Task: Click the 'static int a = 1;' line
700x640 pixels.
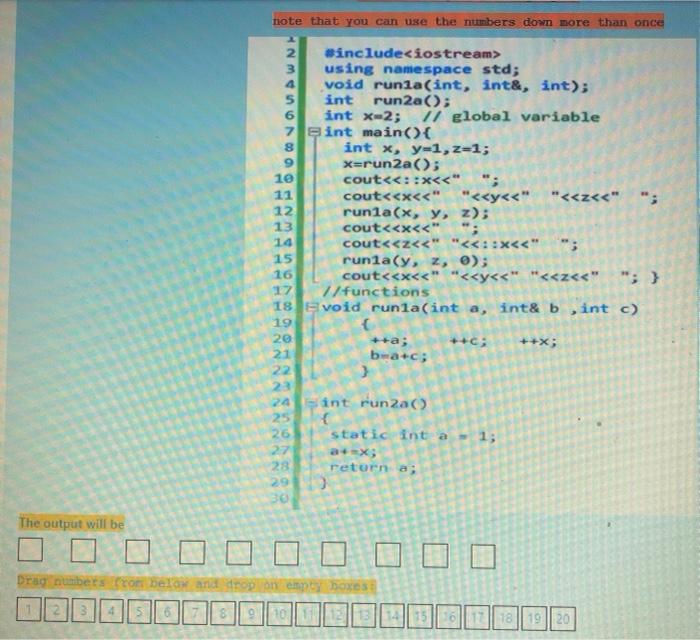Action: (412, 435)
